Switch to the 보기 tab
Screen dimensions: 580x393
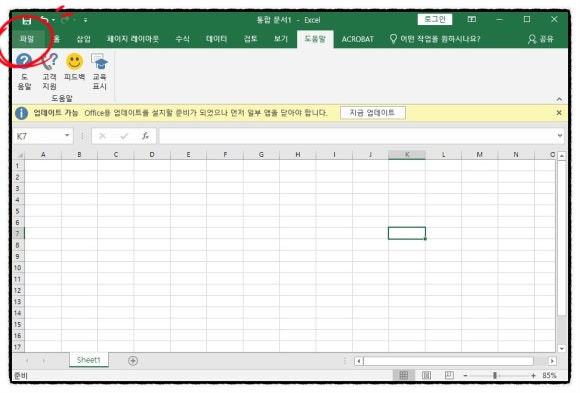pyautogui.click(x=281, y=39)
